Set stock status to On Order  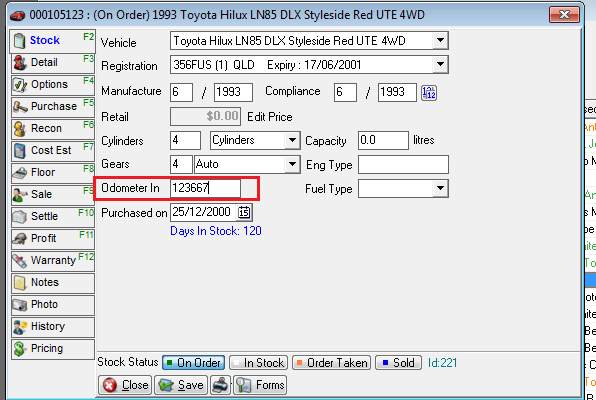click(x=193, y=363)
